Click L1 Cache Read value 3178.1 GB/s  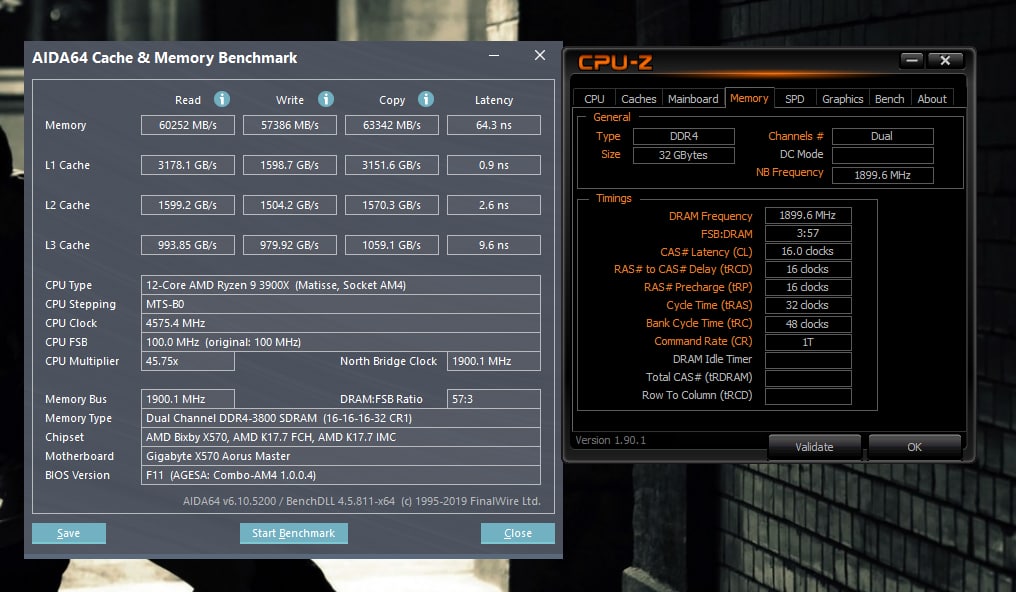pos(188,165)
